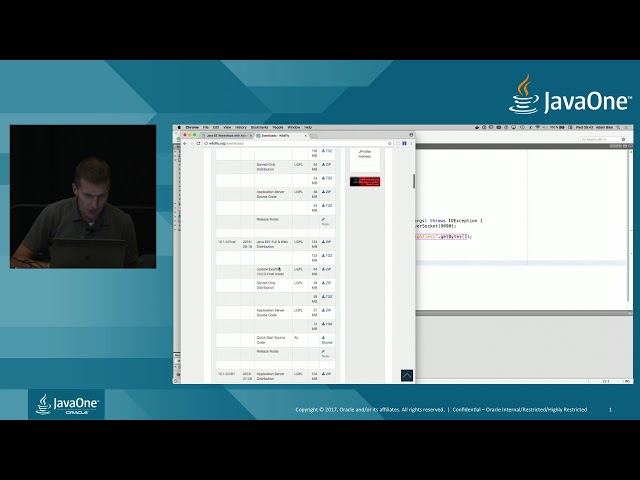This screenshot has height=480, width=640.
Task: Click the scroll-to-top arrow button
Action: (x=407, y=375)
